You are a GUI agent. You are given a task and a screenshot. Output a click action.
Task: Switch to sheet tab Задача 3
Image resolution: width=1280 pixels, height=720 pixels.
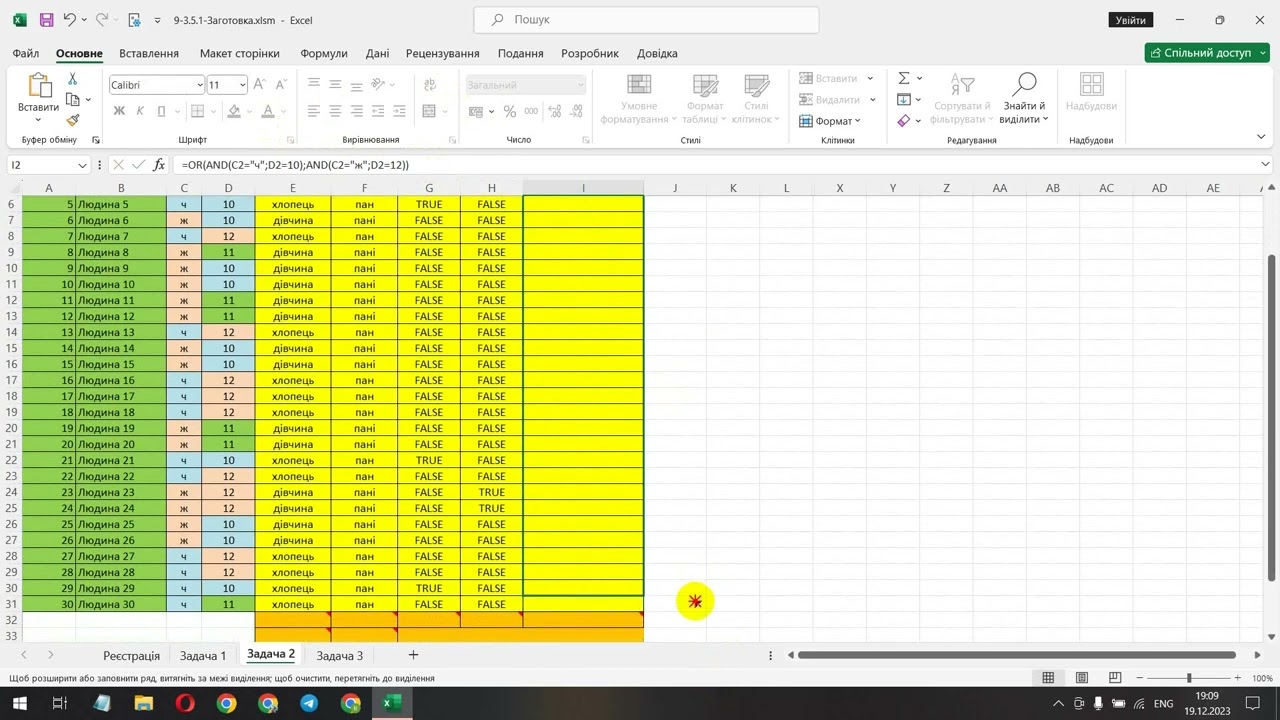pyautogui.click(x=340, y=656)
